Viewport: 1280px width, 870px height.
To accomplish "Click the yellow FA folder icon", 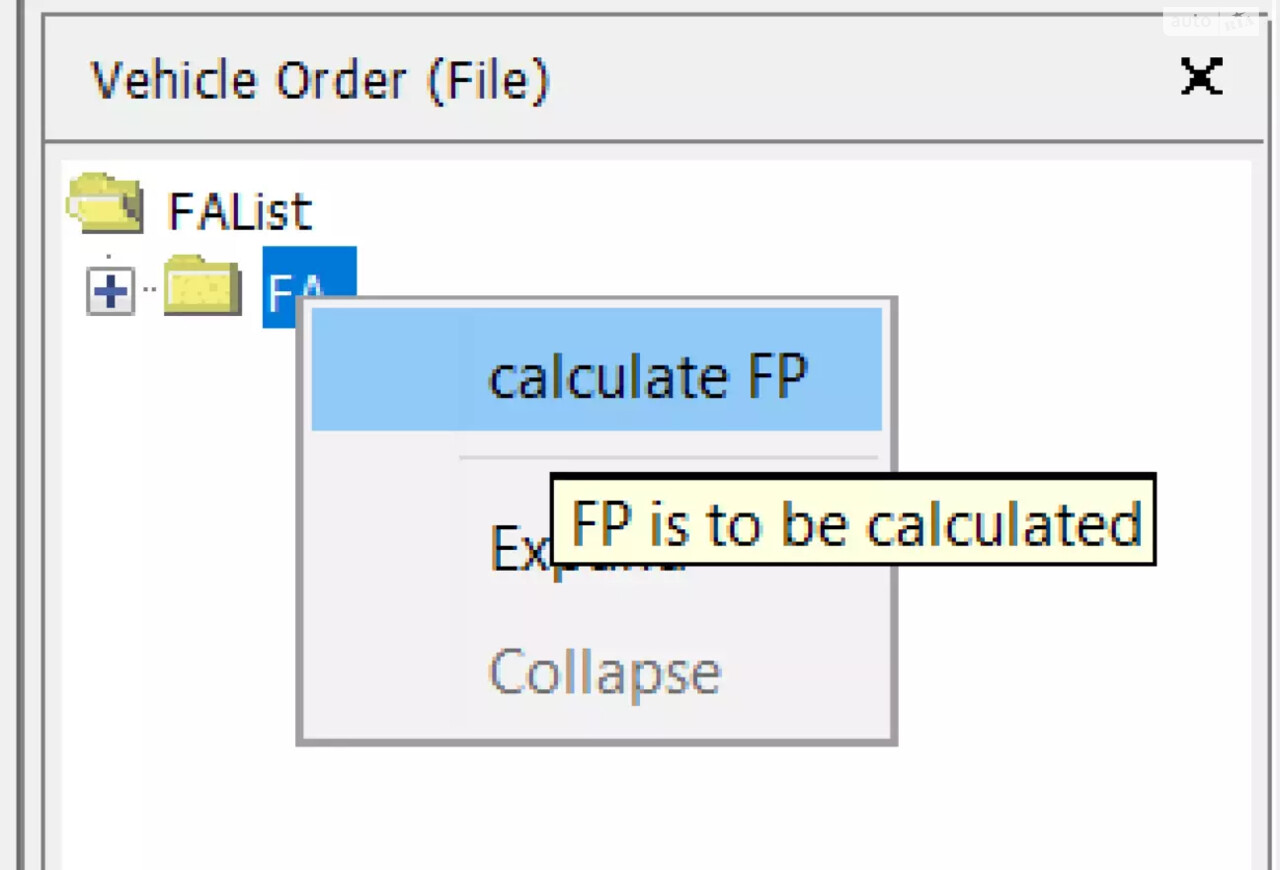I will [x=203, y=286].
